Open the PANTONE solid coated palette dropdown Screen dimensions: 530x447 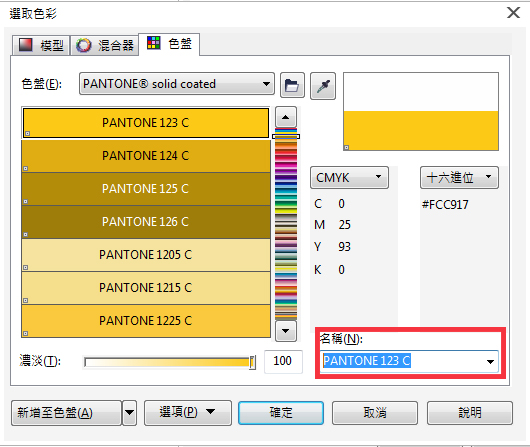point(177,84)
